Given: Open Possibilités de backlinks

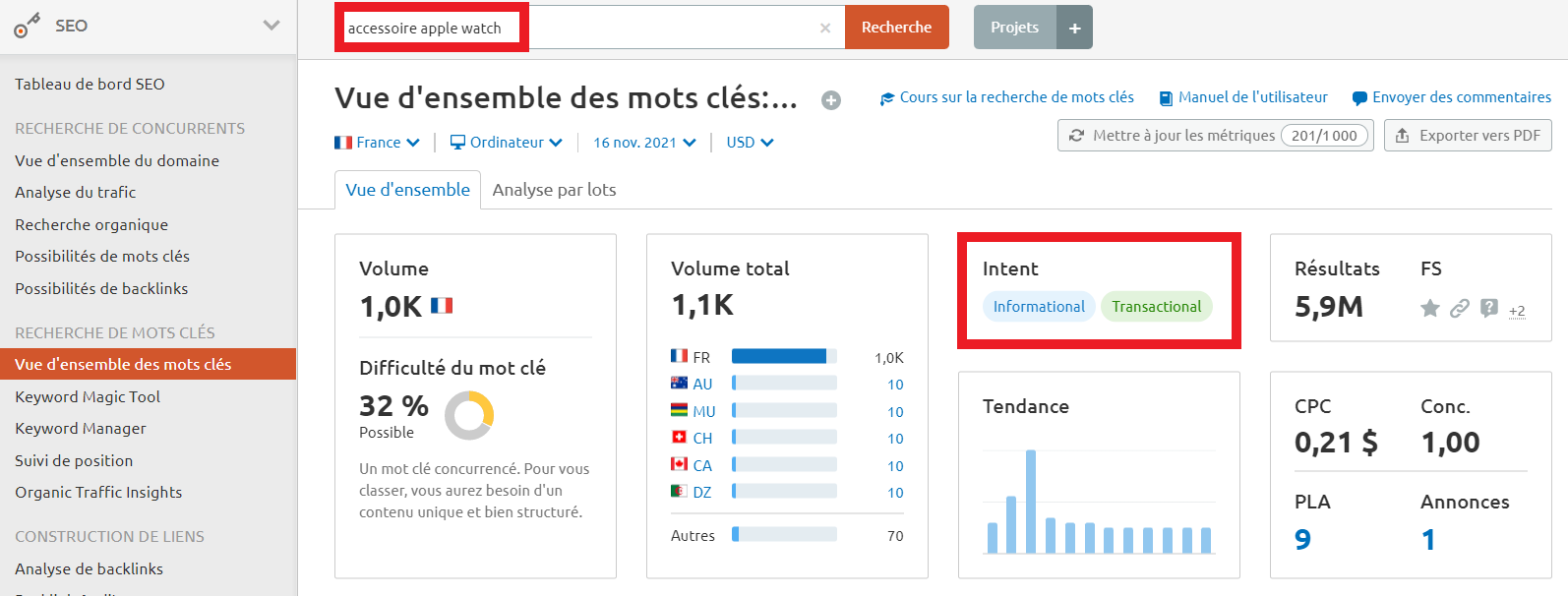Looking at the screenshot, I should coord(101,289).
